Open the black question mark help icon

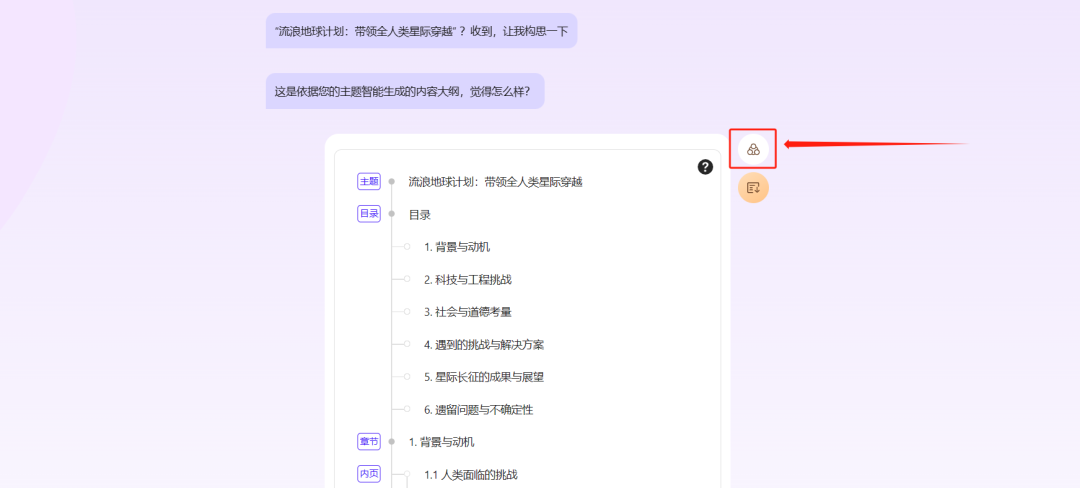click(705, 167)
